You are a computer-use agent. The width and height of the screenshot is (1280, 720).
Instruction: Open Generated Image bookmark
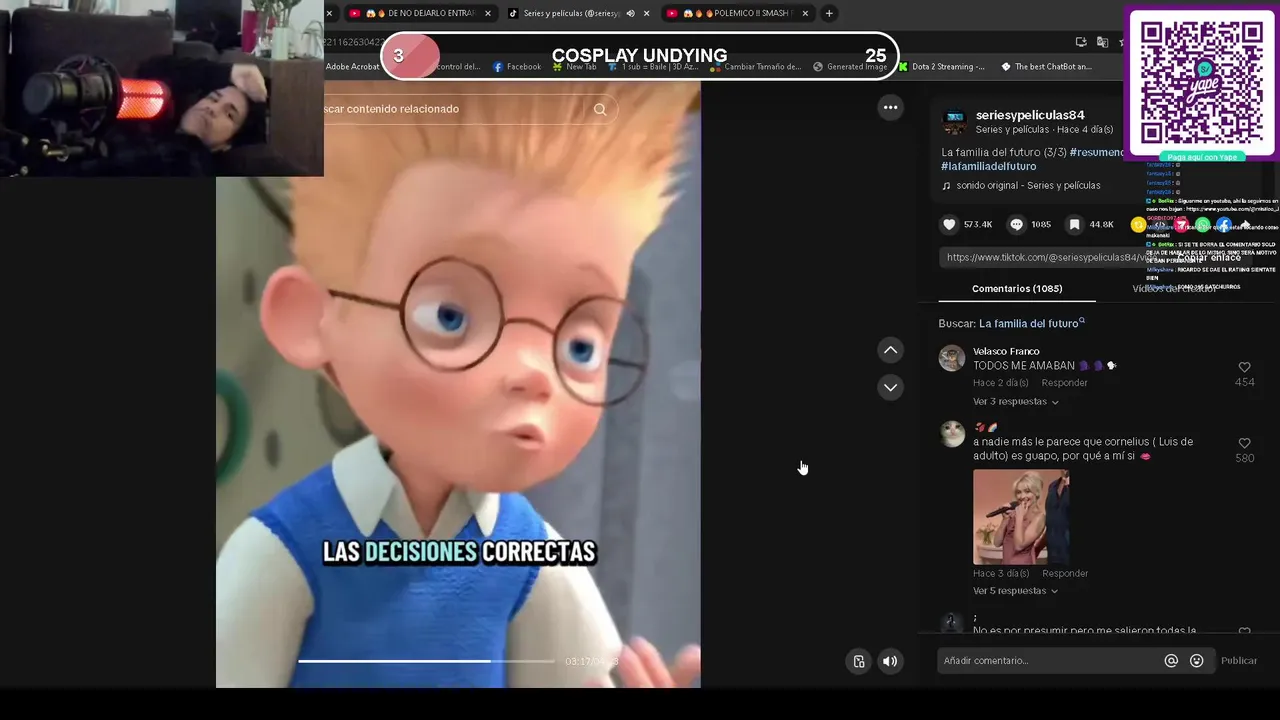tap(850, 67)
